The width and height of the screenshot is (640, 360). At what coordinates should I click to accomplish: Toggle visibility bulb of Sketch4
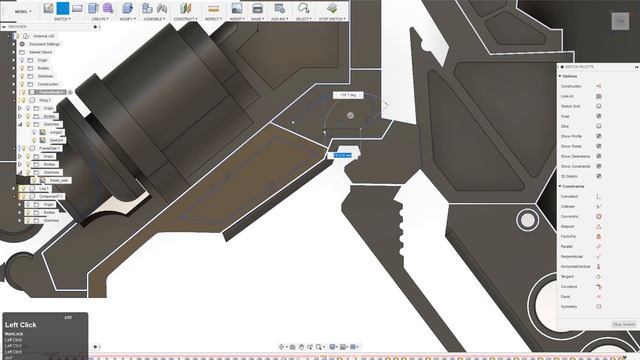[34, 140]
